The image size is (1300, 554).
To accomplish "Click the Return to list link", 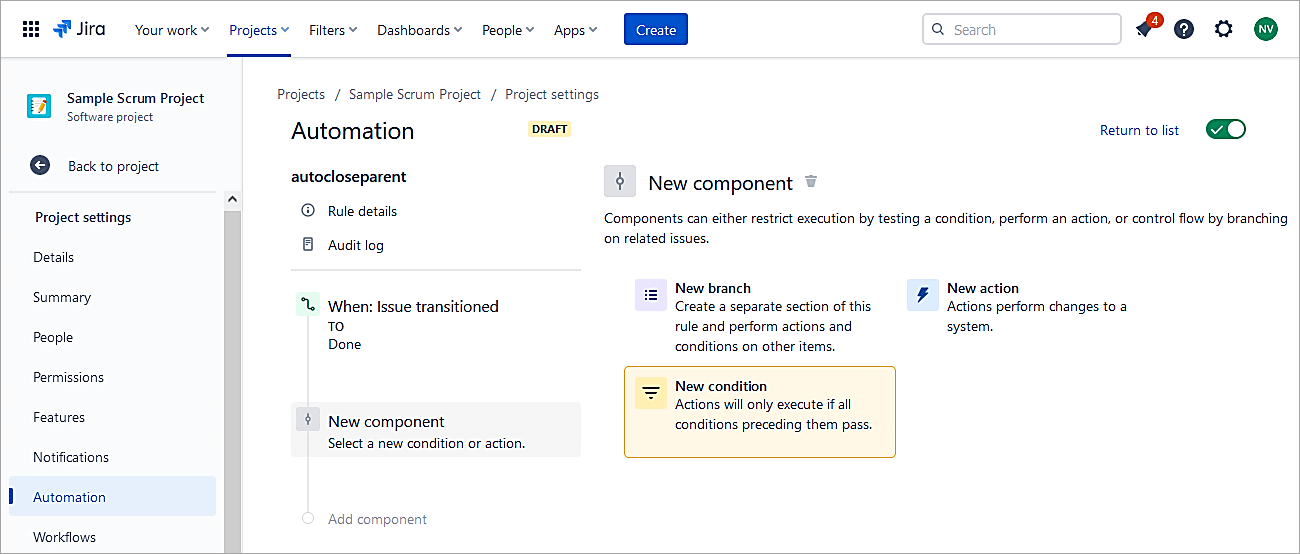I will [x=1139, y=130].
